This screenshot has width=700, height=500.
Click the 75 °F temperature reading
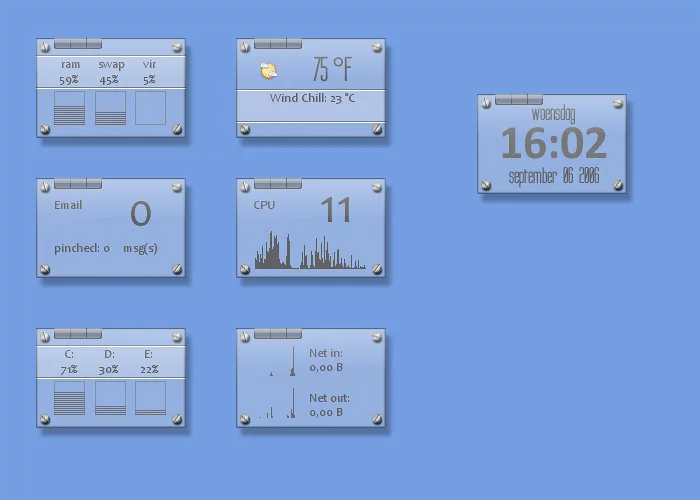331,69
